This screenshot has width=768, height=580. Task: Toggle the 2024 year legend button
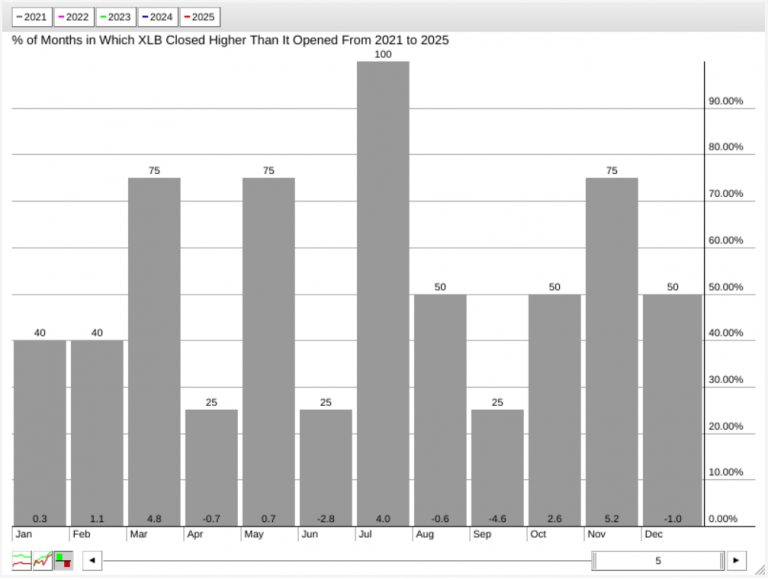click(x=158, y=17)
